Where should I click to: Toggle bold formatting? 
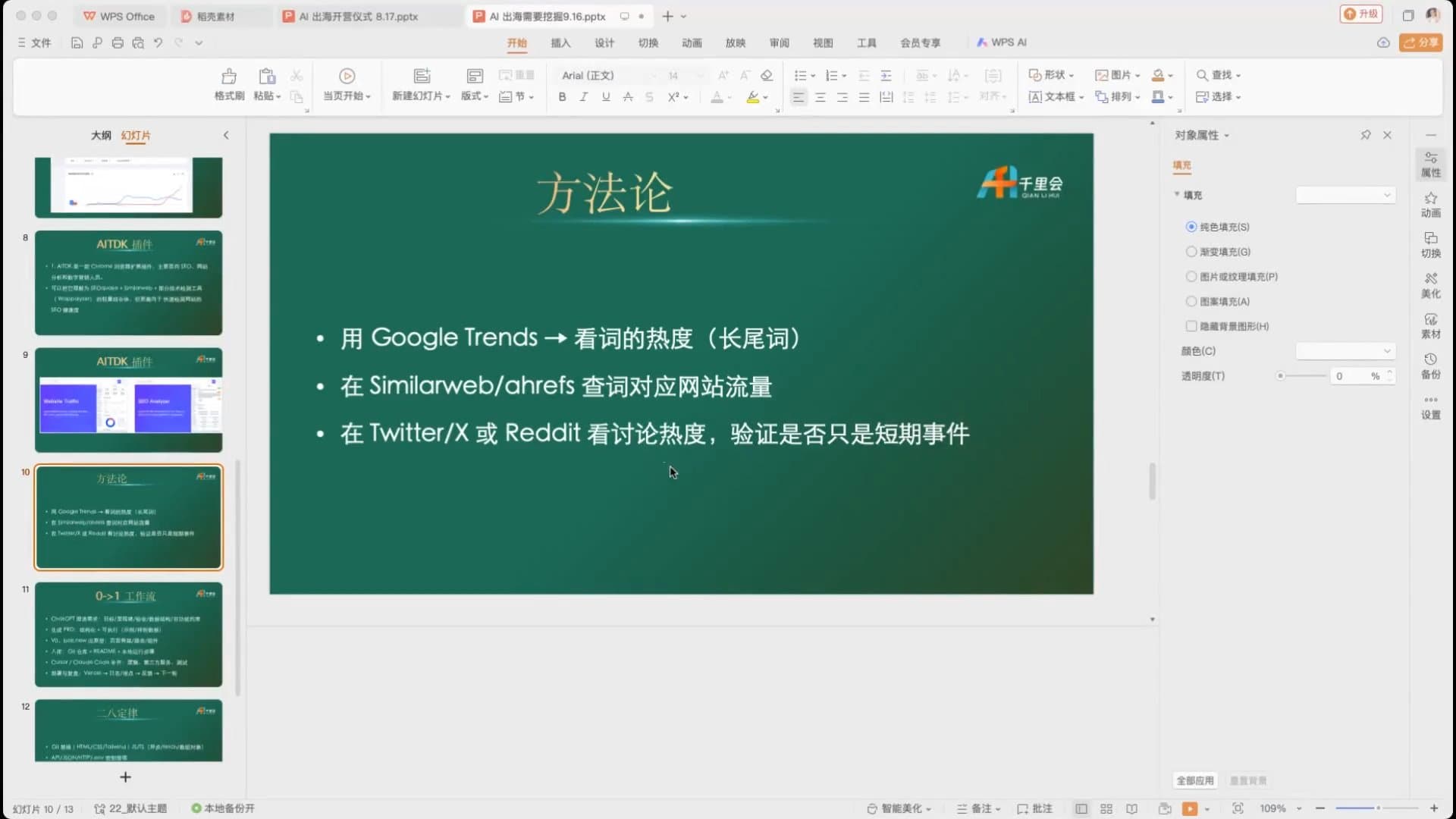(561, 97)
